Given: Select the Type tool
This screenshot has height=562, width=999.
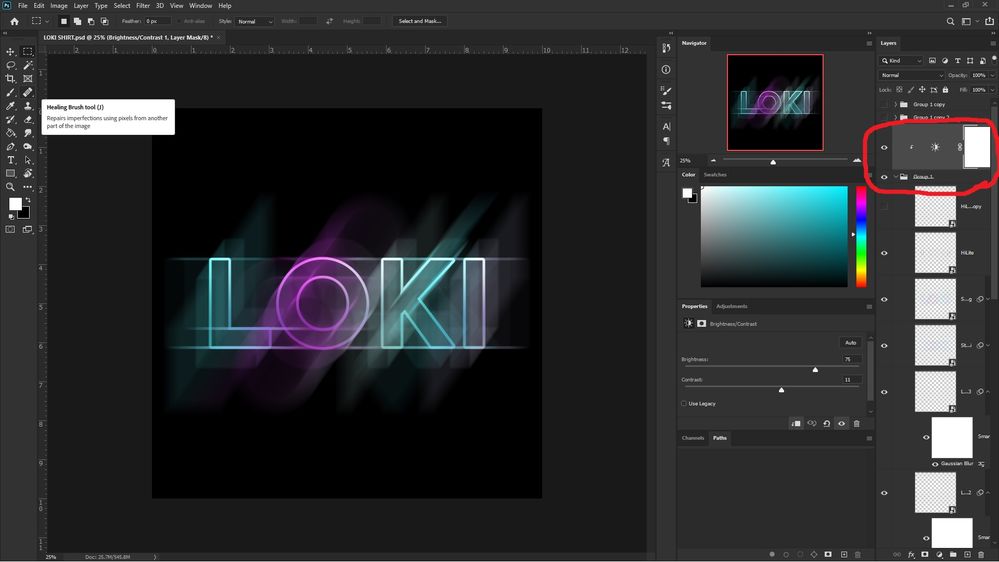Looking at the screenshot, I should tap(10, 160).
